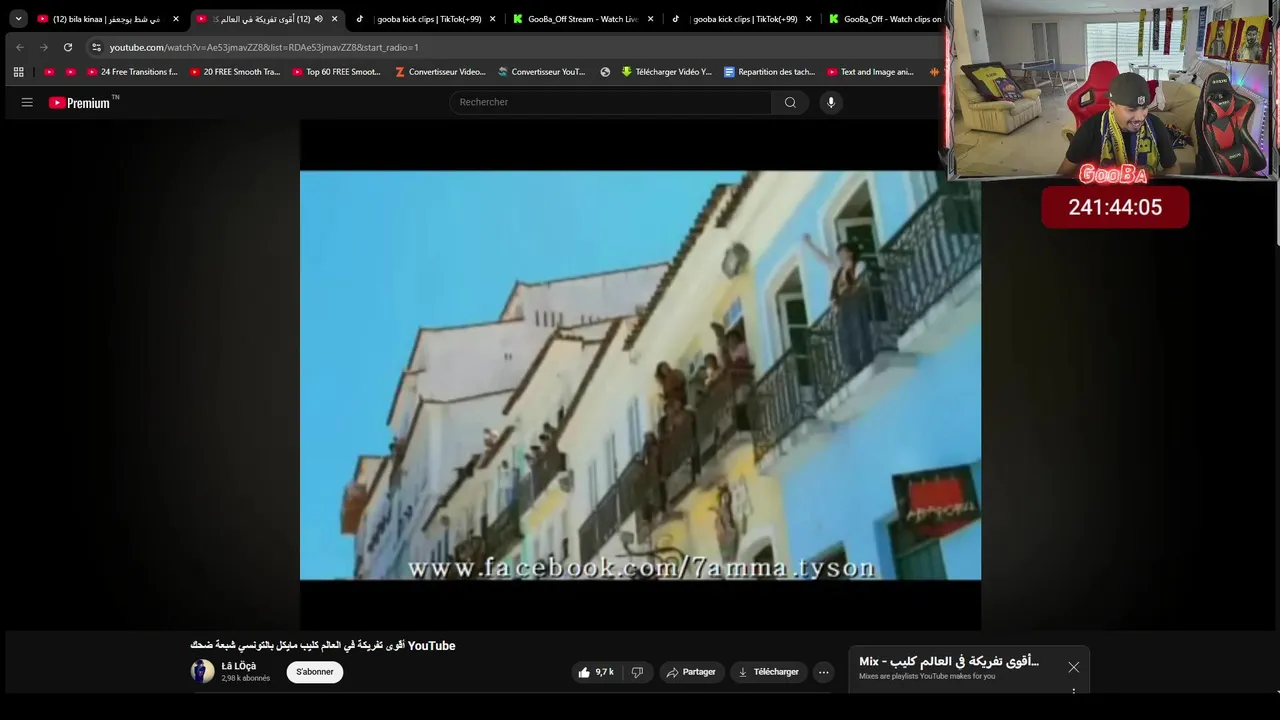Close the active YouTube video tab

[335, 19]
